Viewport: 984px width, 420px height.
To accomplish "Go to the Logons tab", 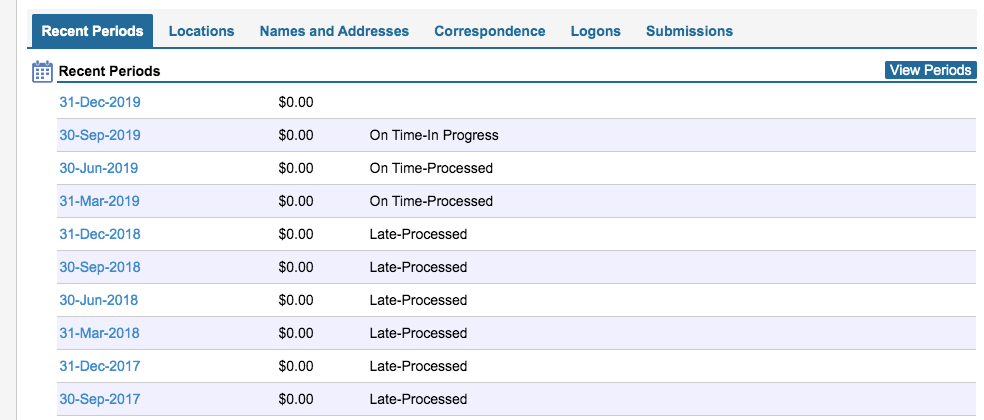I will [596, 31].
